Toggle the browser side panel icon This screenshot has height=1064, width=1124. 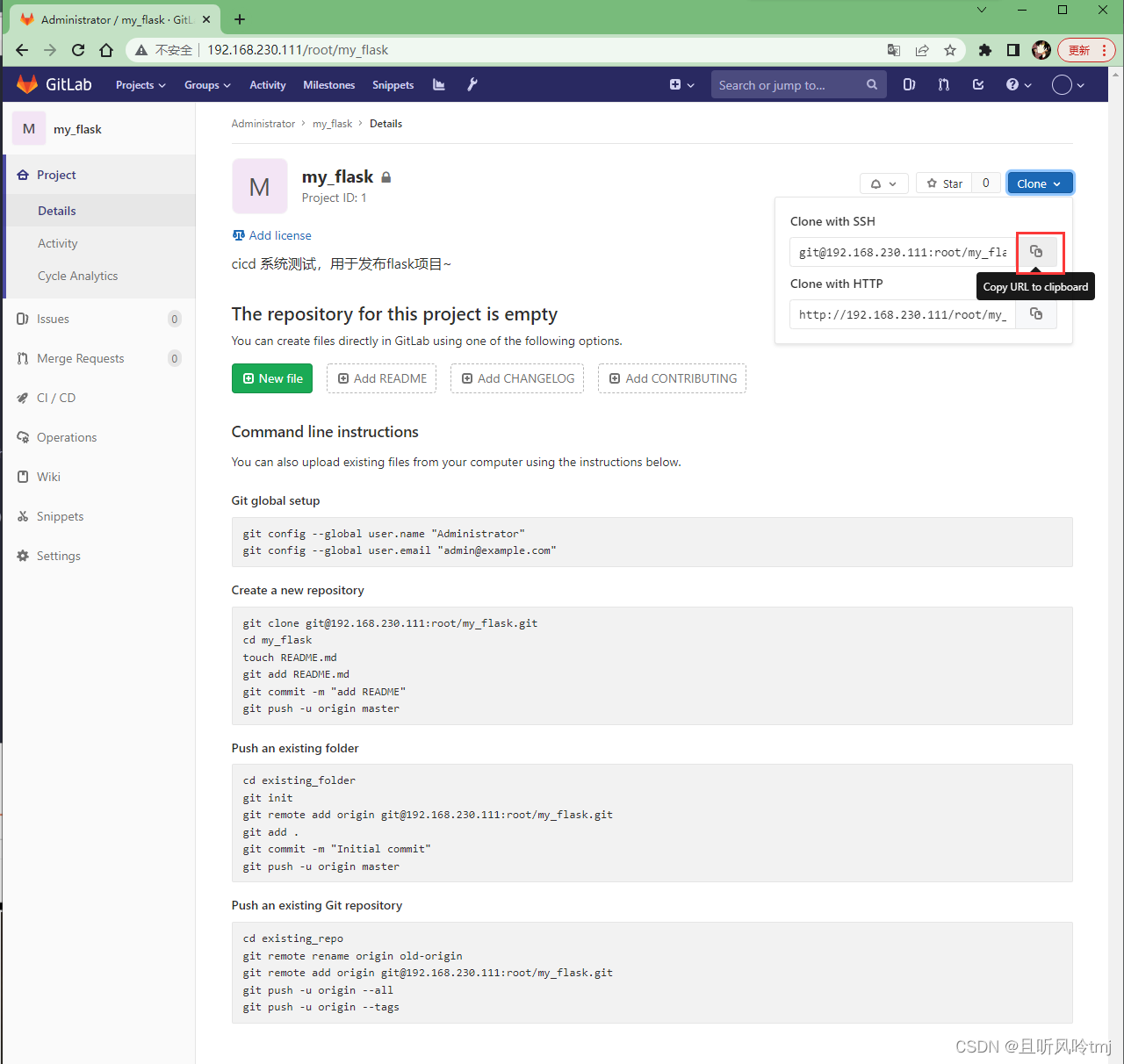1013,50
